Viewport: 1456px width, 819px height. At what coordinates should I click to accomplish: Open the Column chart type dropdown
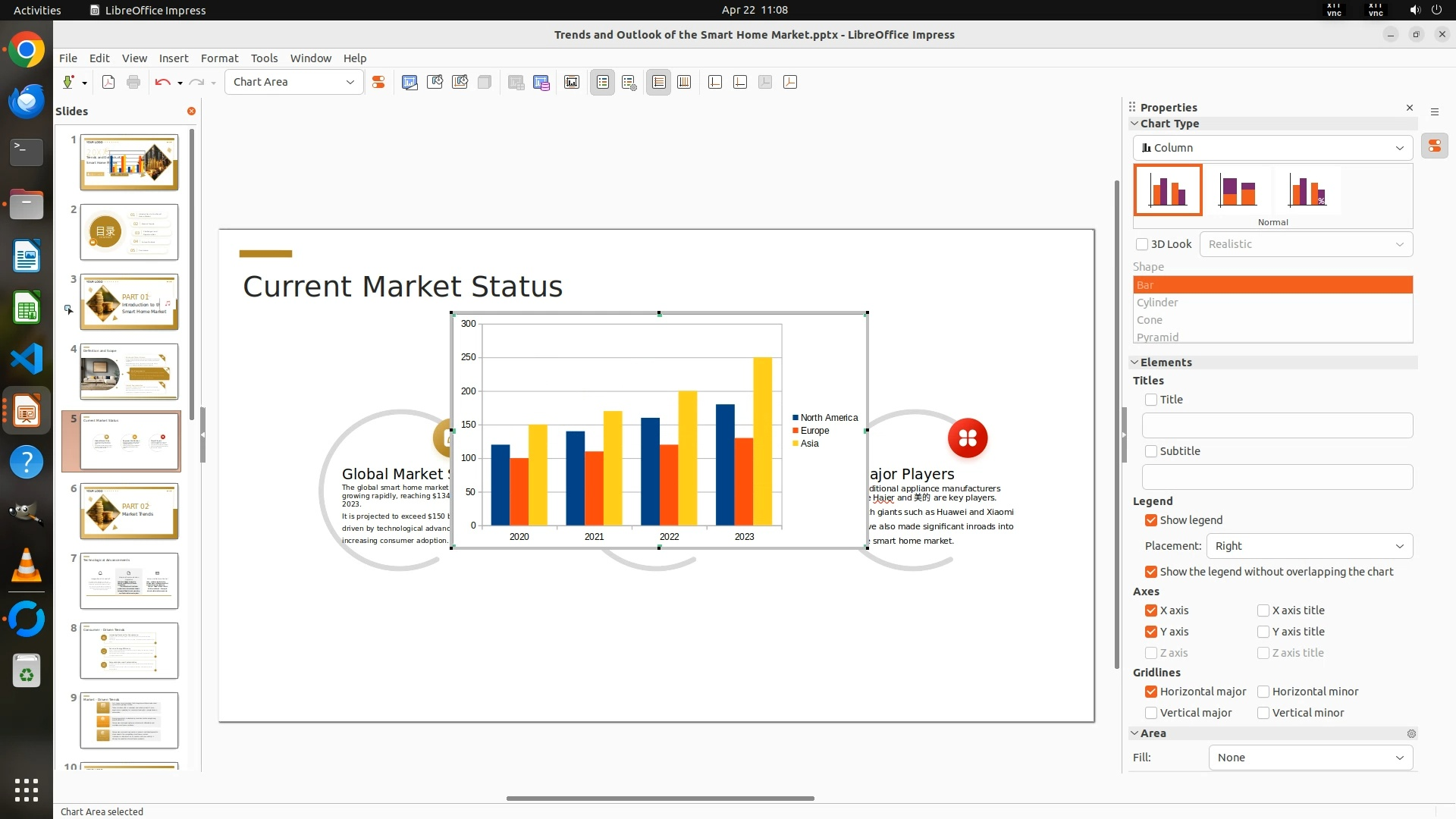pos(1272,148)
